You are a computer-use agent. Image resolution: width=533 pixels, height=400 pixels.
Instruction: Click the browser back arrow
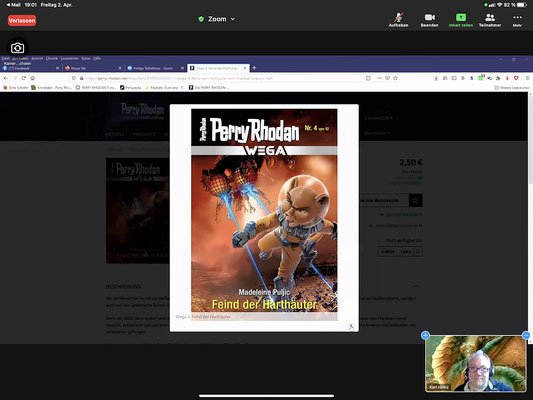[6, 78]
